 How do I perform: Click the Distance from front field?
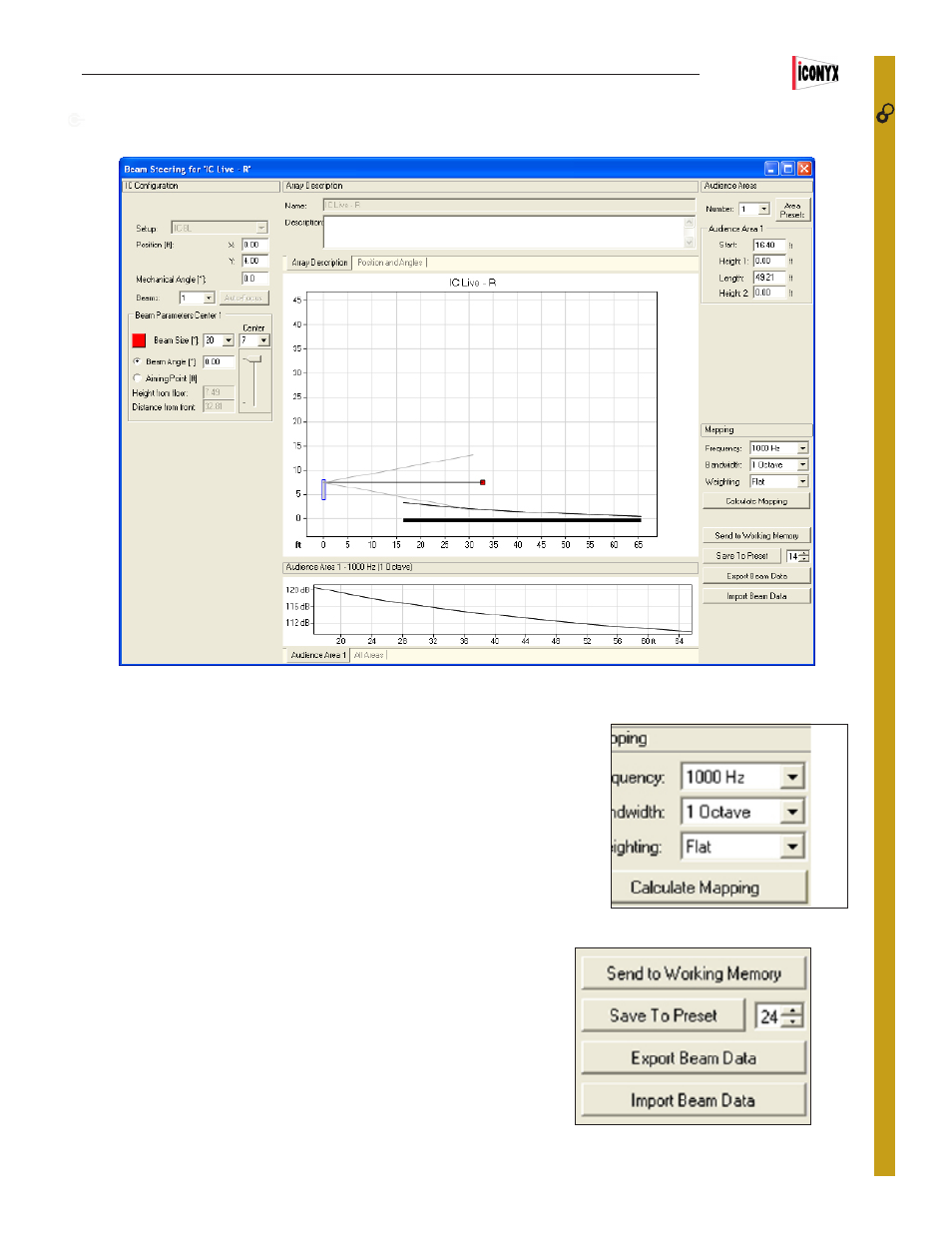coord(219,406)
